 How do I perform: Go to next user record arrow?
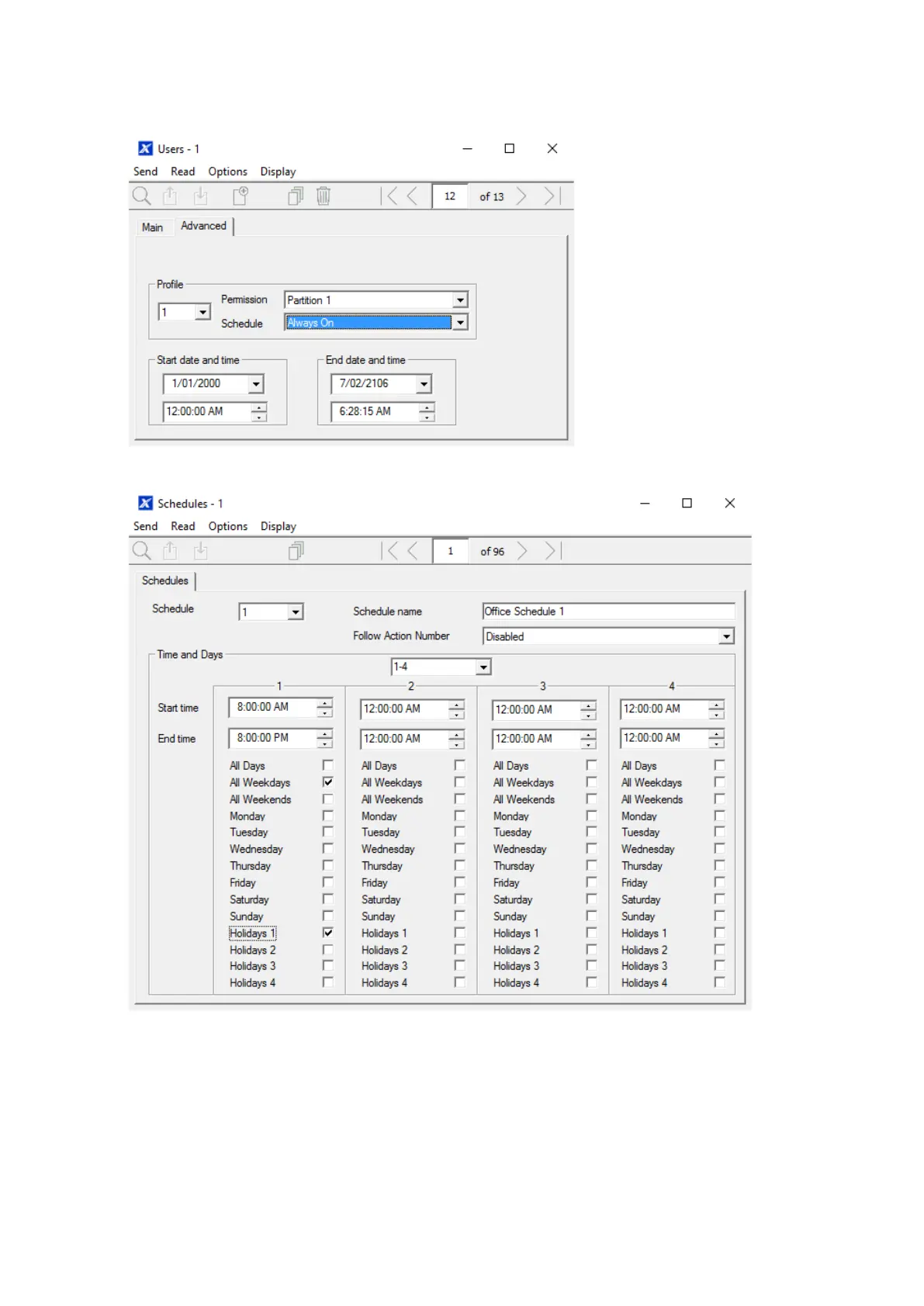[521, 196]
